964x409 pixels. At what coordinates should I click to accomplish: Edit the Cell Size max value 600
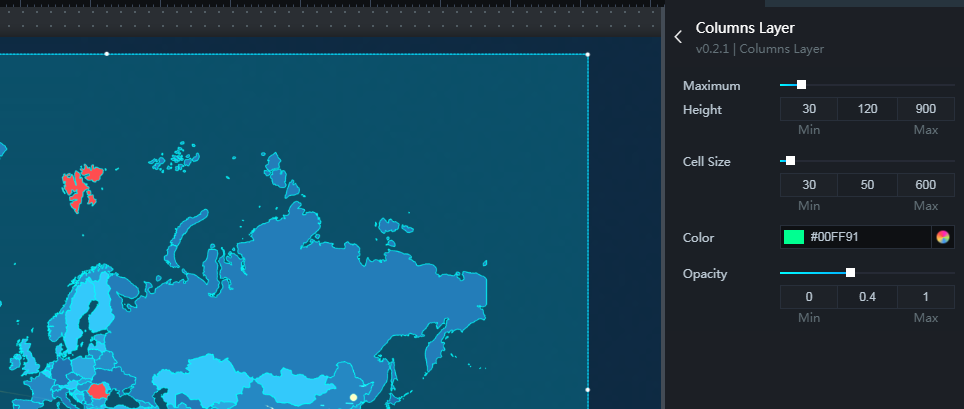click(x=925, y=185)
